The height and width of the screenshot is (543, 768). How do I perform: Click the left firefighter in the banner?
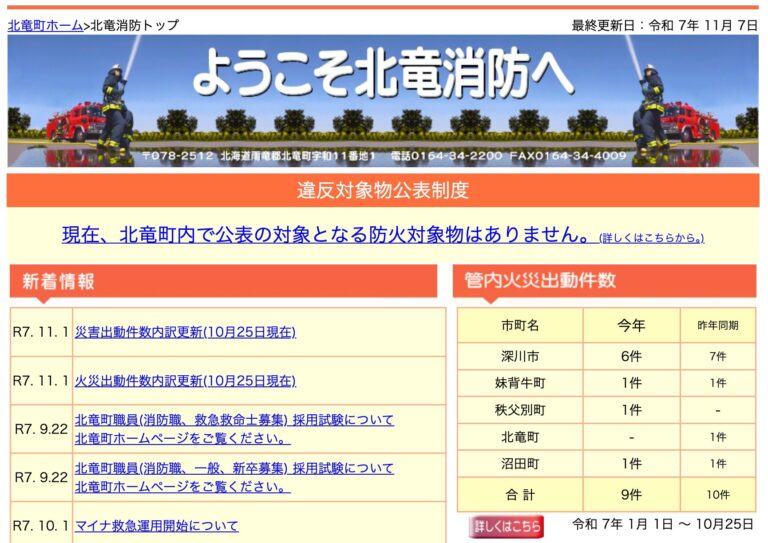(x=113, y=108)
